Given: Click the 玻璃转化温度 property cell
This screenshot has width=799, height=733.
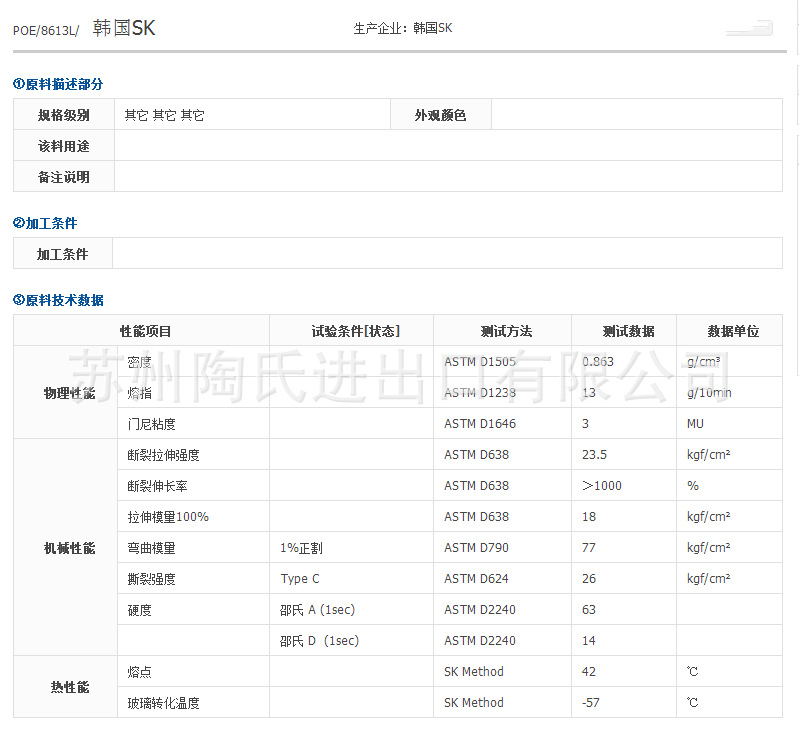Looking at the screenshot, I should tap(194, 702).
